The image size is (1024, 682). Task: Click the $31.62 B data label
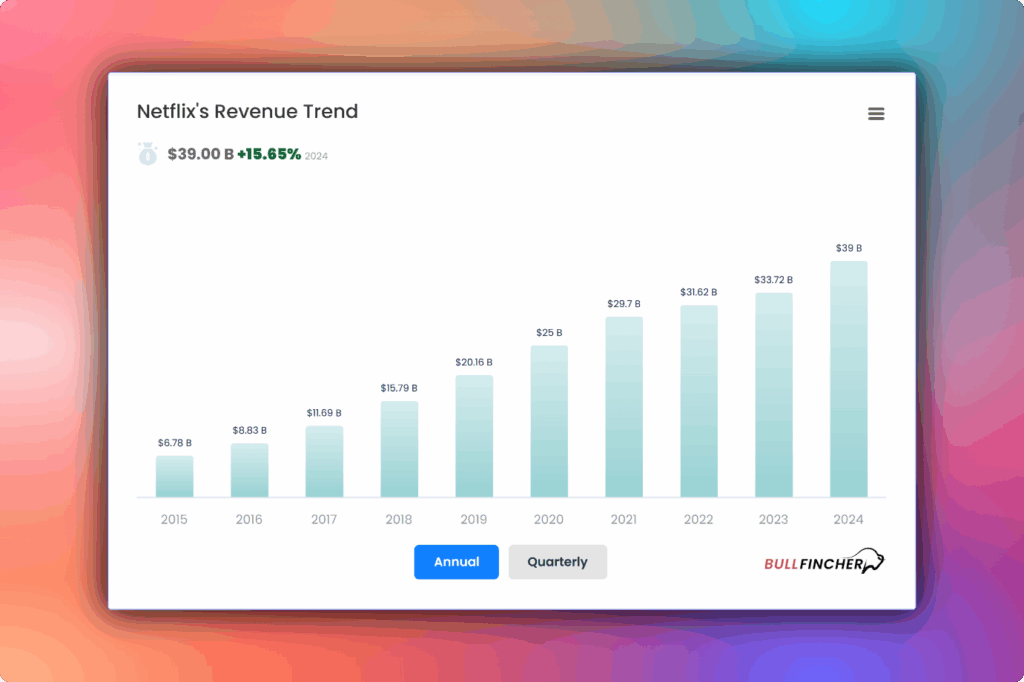tap(699, 292)
